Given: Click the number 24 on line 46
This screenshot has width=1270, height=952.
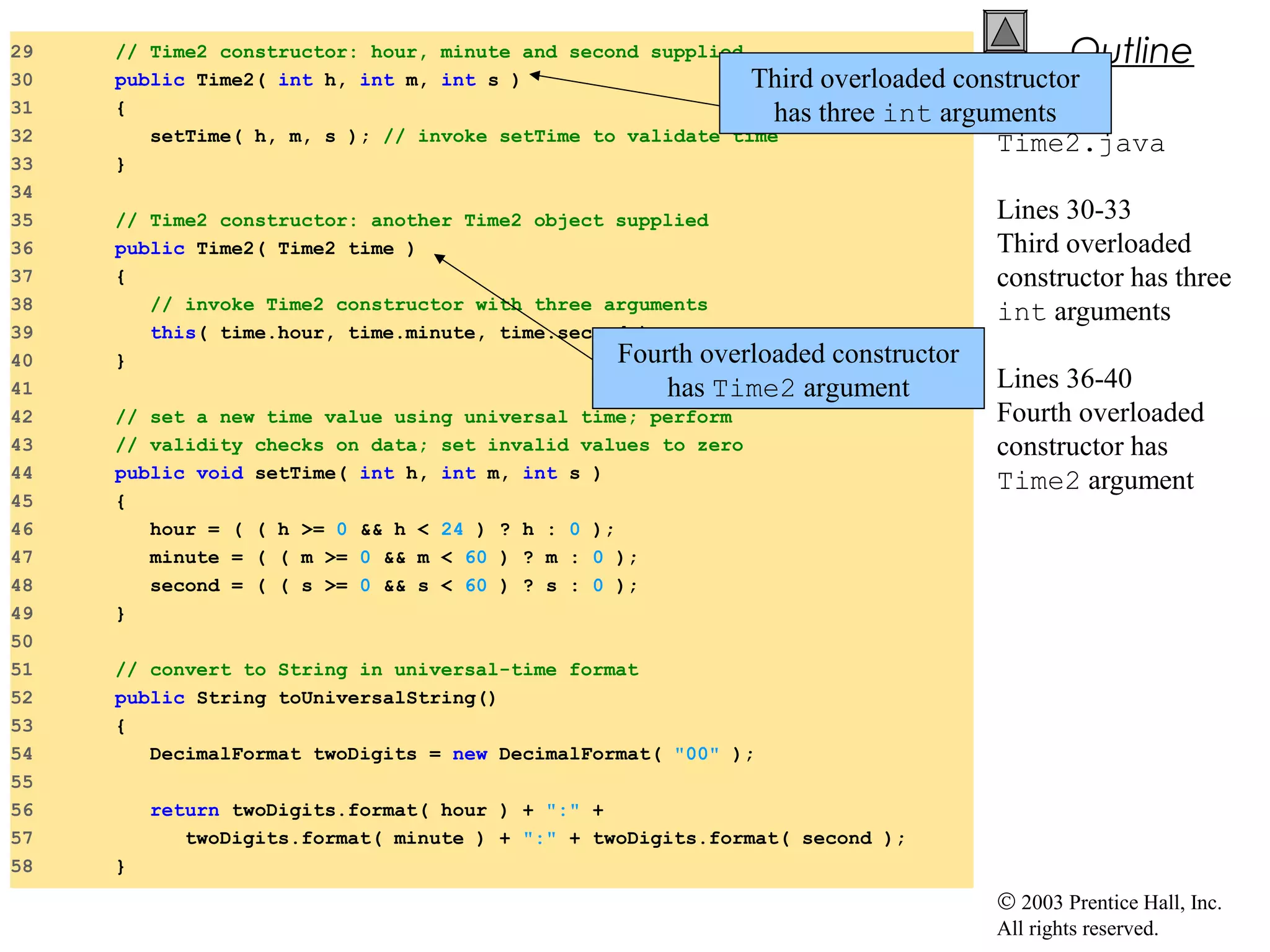Looking at the screenshot, I should coord(452,529).
